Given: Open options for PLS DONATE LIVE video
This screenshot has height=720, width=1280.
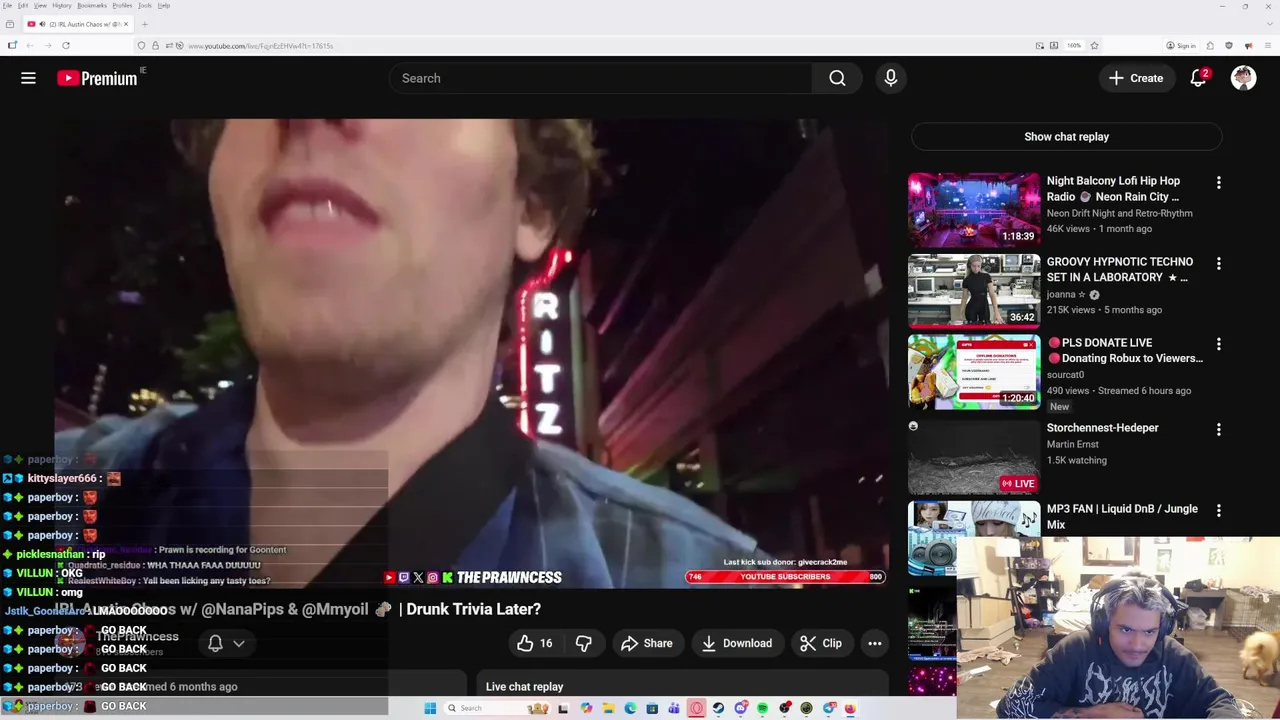Looking at the screenshot, I should coord(1218,345).
